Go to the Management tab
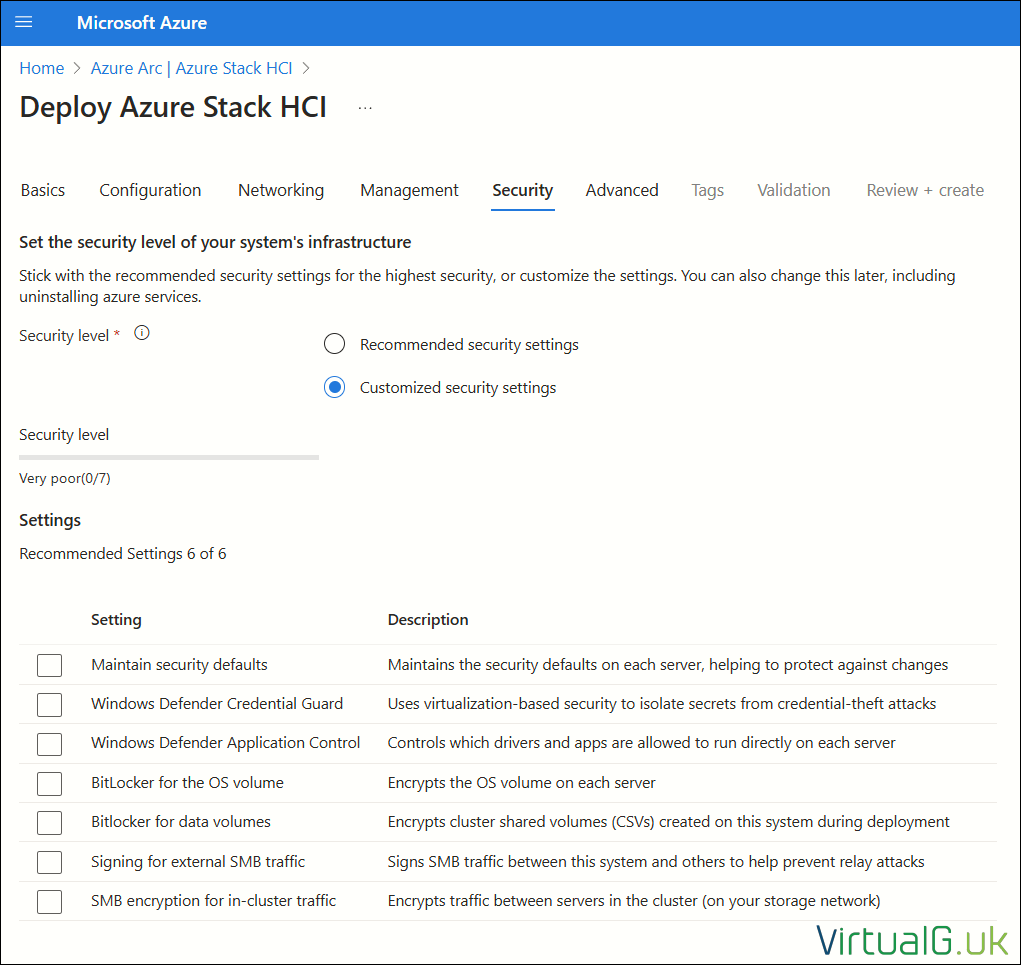This screenshot has height=965, width=1021. 409,190
